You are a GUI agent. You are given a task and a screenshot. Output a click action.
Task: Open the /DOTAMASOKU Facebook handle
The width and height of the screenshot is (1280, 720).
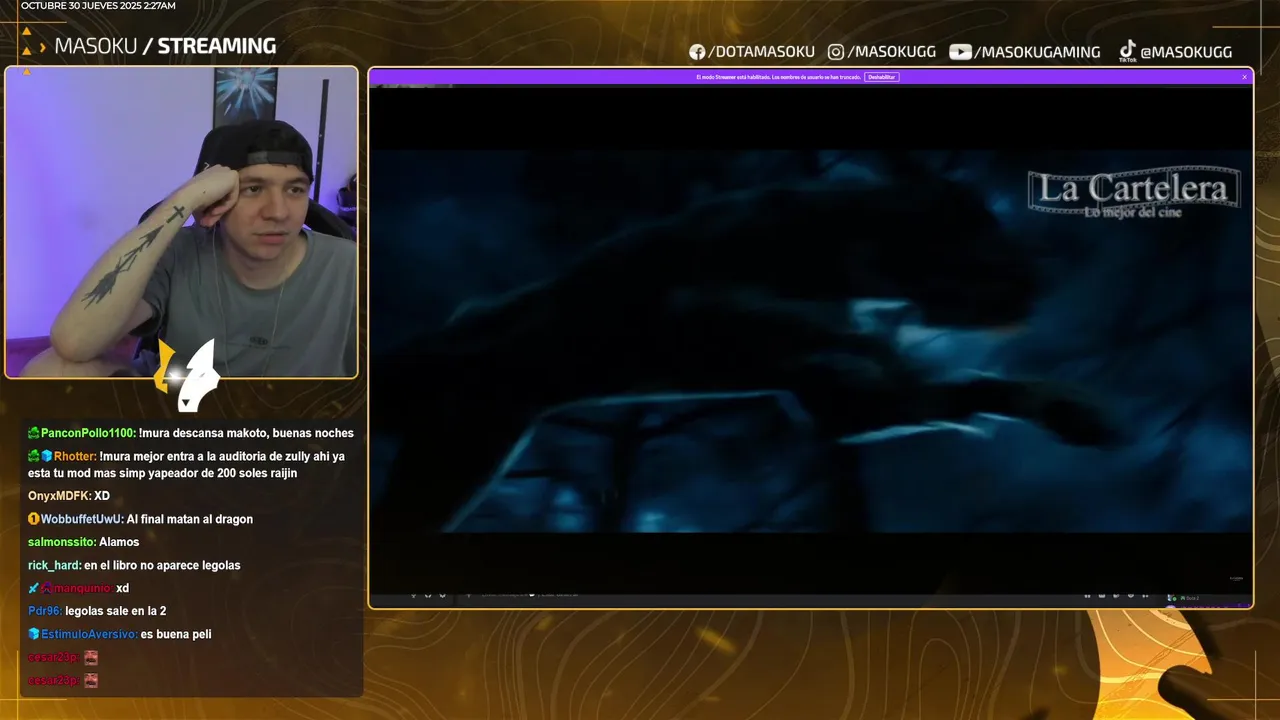pos(761,52)
